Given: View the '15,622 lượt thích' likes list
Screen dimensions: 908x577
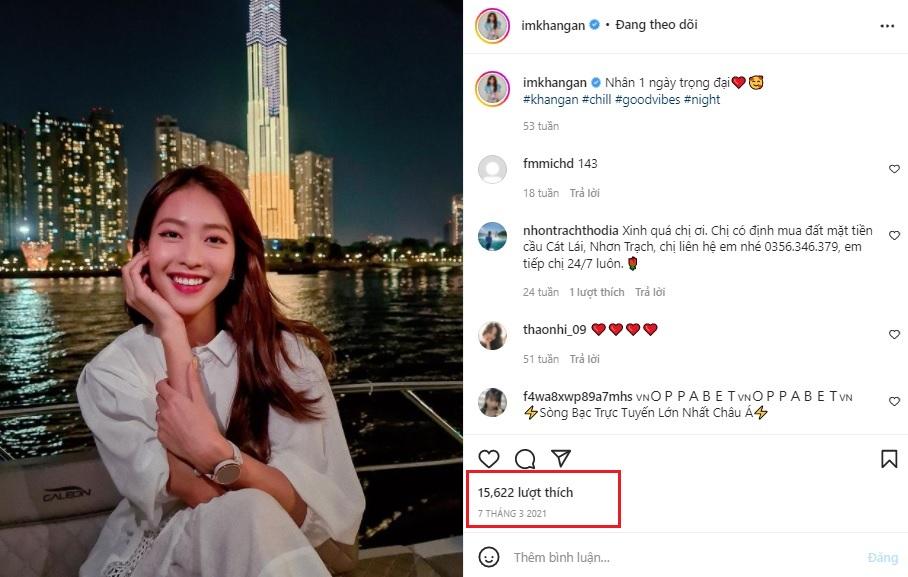Looking at the screenshot, I should coord(525,492).
